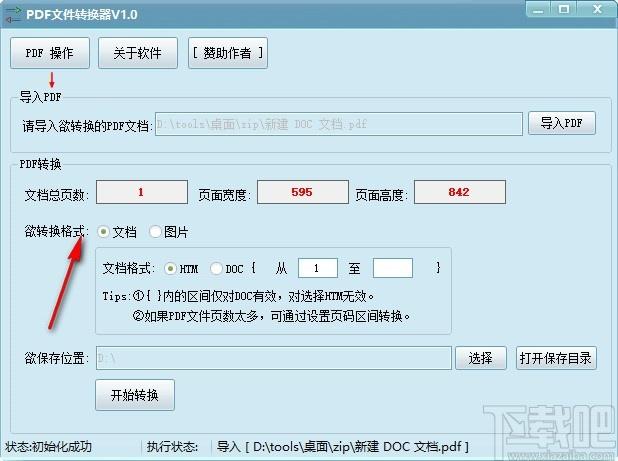
Task: Click the 导入PDF group title
Action: (41, 97)
